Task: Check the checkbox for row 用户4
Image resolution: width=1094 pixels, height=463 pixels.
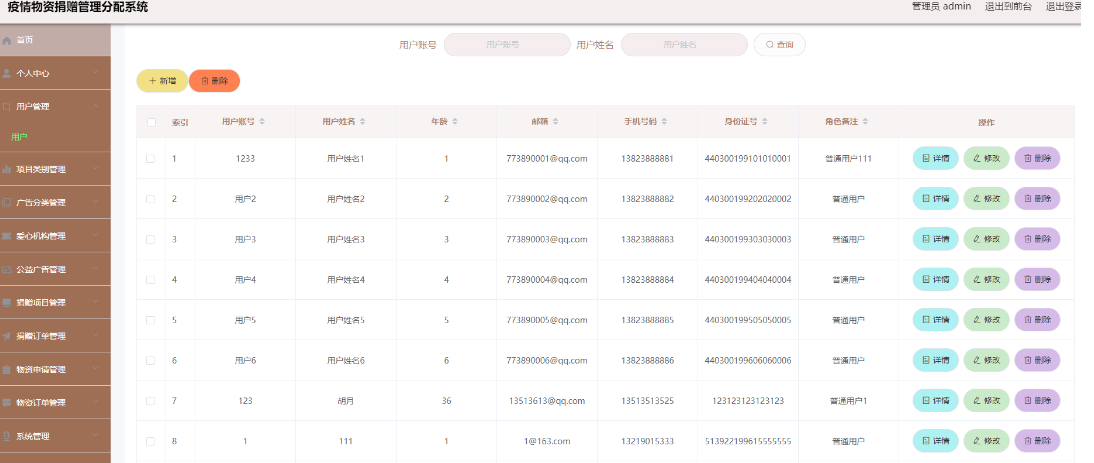Action: pos(151,280)
